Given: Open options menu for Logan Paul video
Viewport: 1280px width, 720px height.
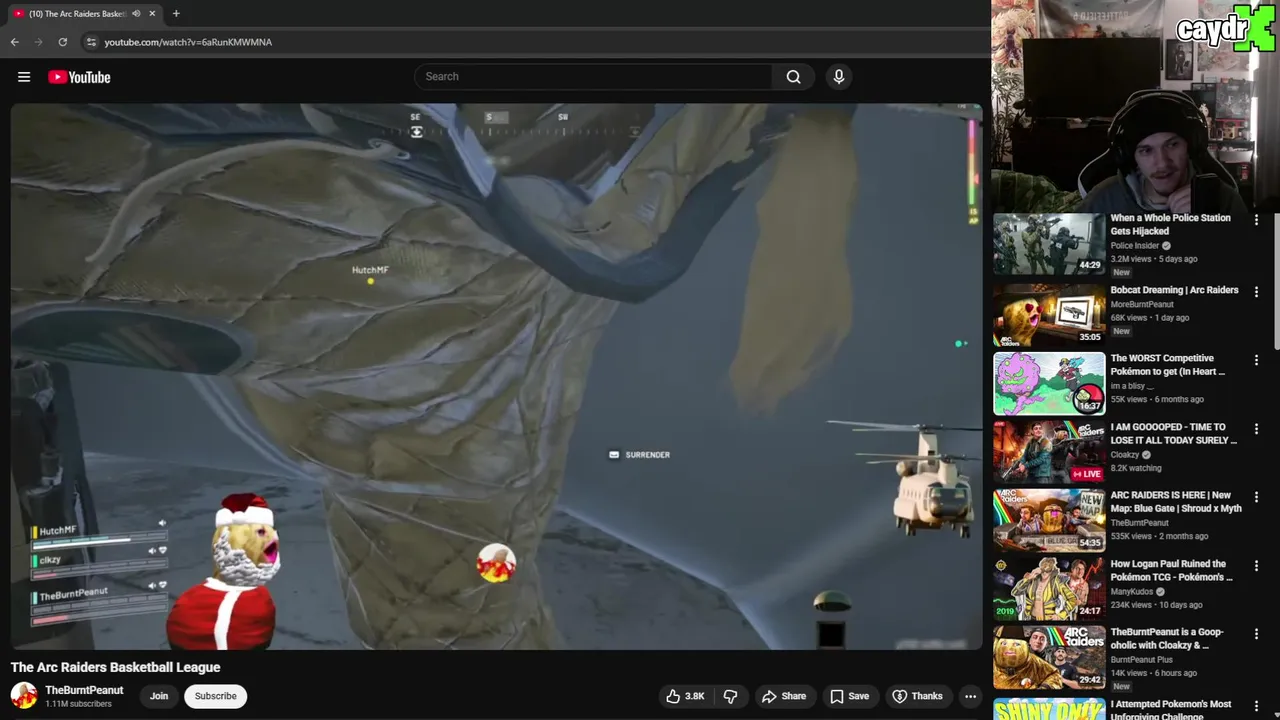Looking at the screenshot, I should point(1256,566).
